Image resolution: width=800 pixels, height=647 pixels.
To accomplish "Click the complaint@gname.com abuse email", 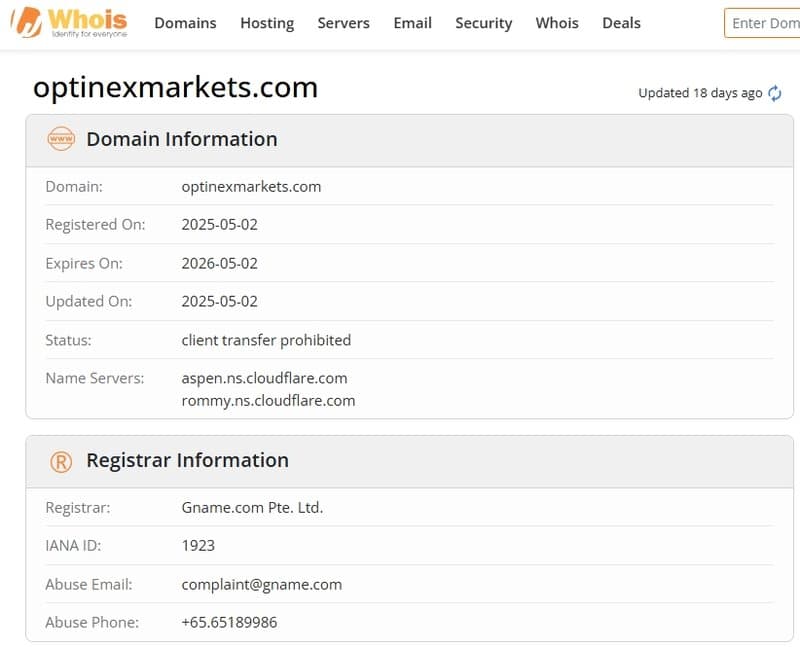I will click(261, 584).
